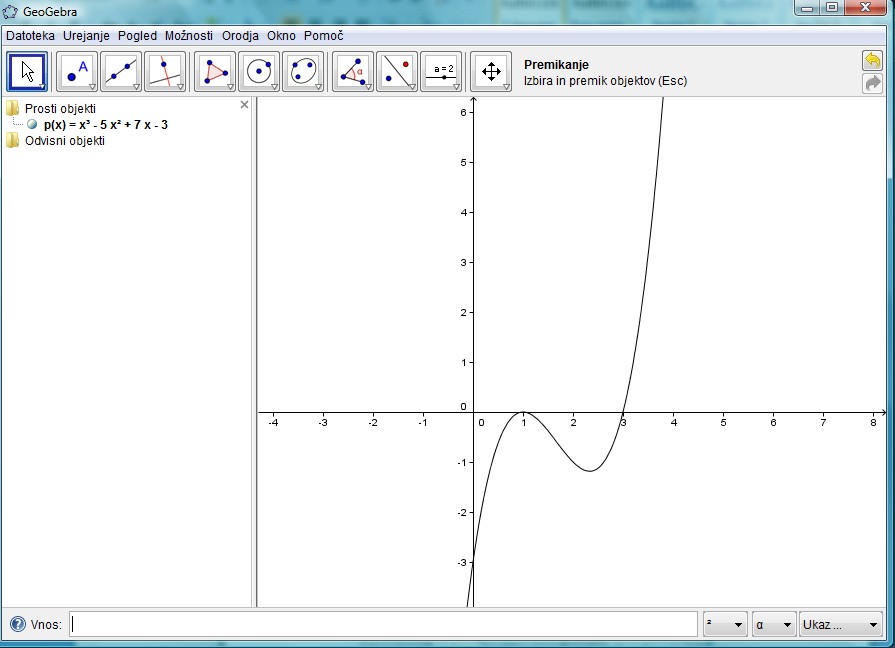Select the Line through two points tool
This screenshot has width=895, height=648.
click(121, 72)
